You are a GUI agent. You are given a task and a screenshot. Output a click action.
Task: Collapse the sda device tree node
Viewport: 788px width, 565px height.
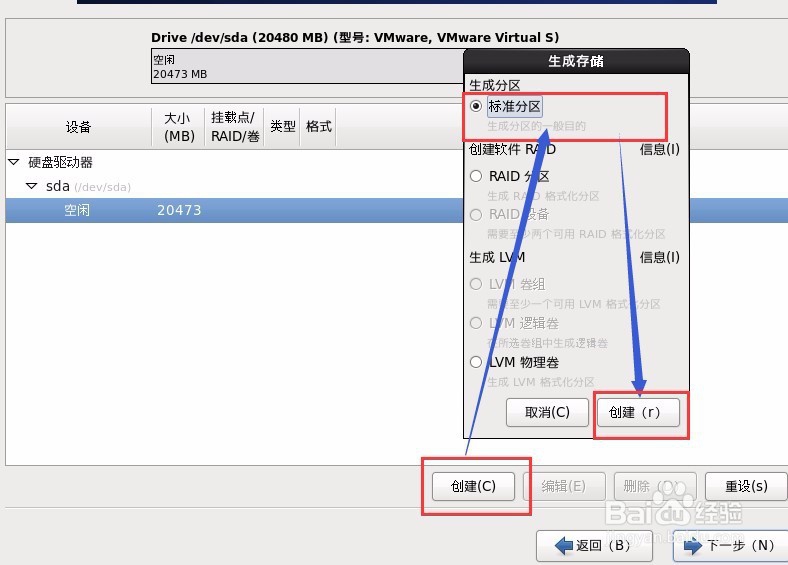31,186
